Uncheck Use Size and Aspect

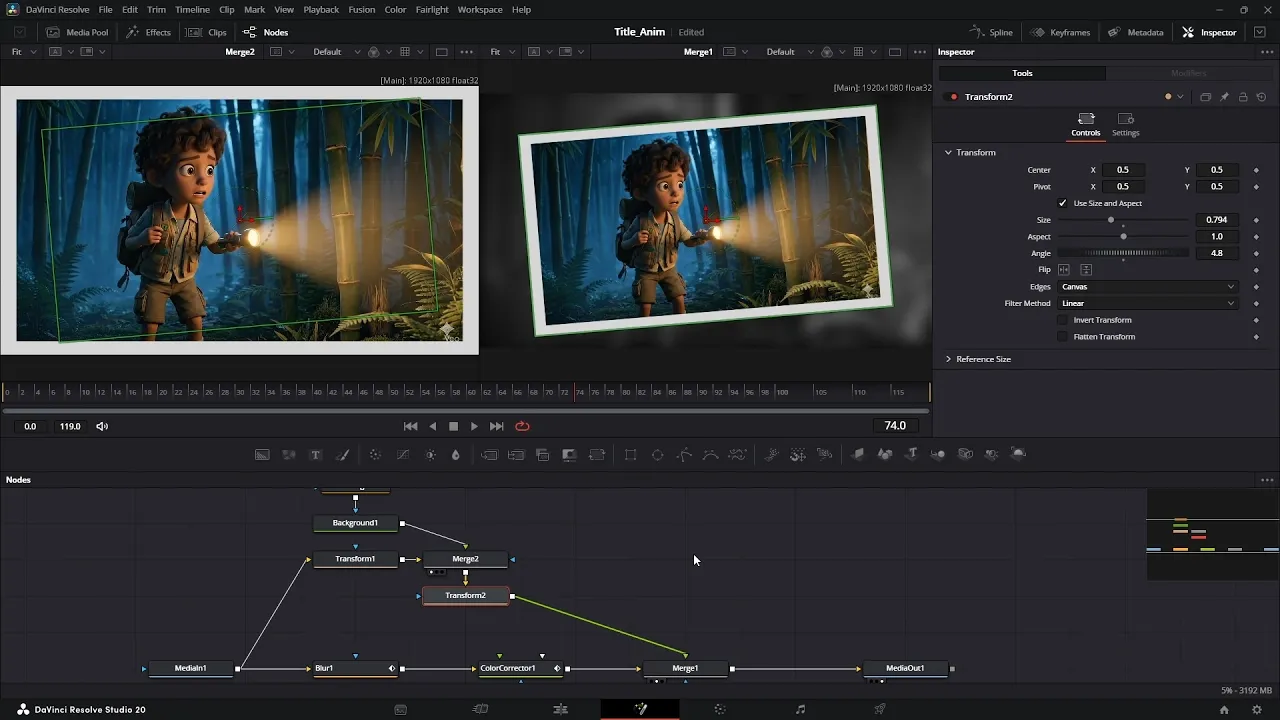pos(1063,203)
